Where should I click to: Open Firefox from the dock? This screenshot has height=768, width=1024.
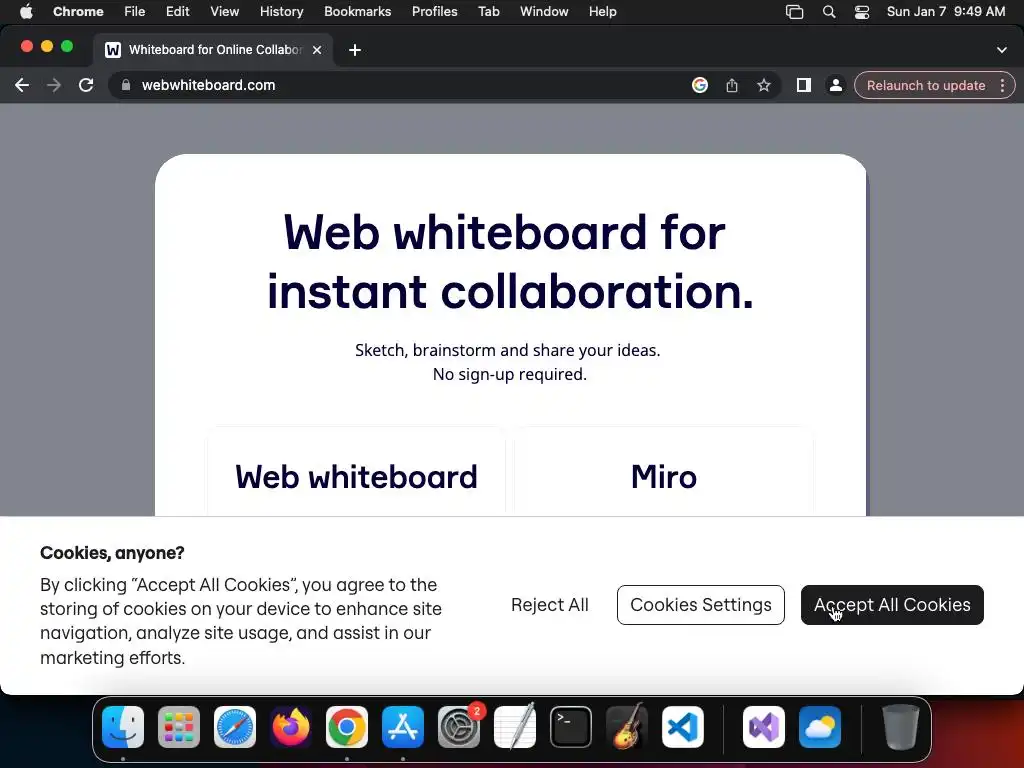pyautogui.click(x=291, y=727)
